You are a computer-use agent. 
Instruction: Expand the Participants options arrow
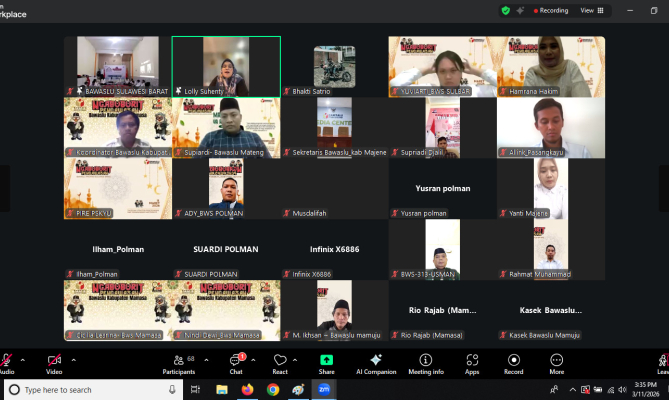pos(205,355)
